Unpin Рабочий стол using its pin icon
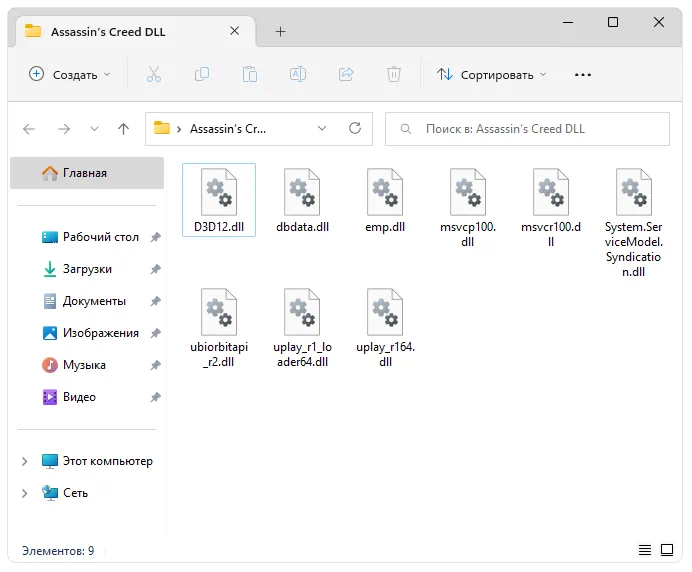 click(155, 237)
